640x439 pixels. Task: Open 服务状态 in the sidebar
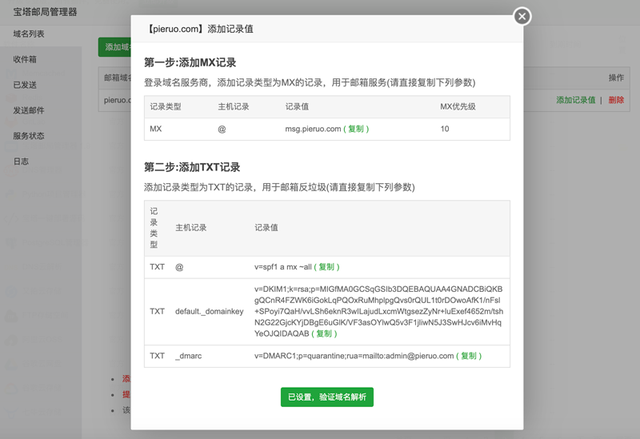pos(29,136)
